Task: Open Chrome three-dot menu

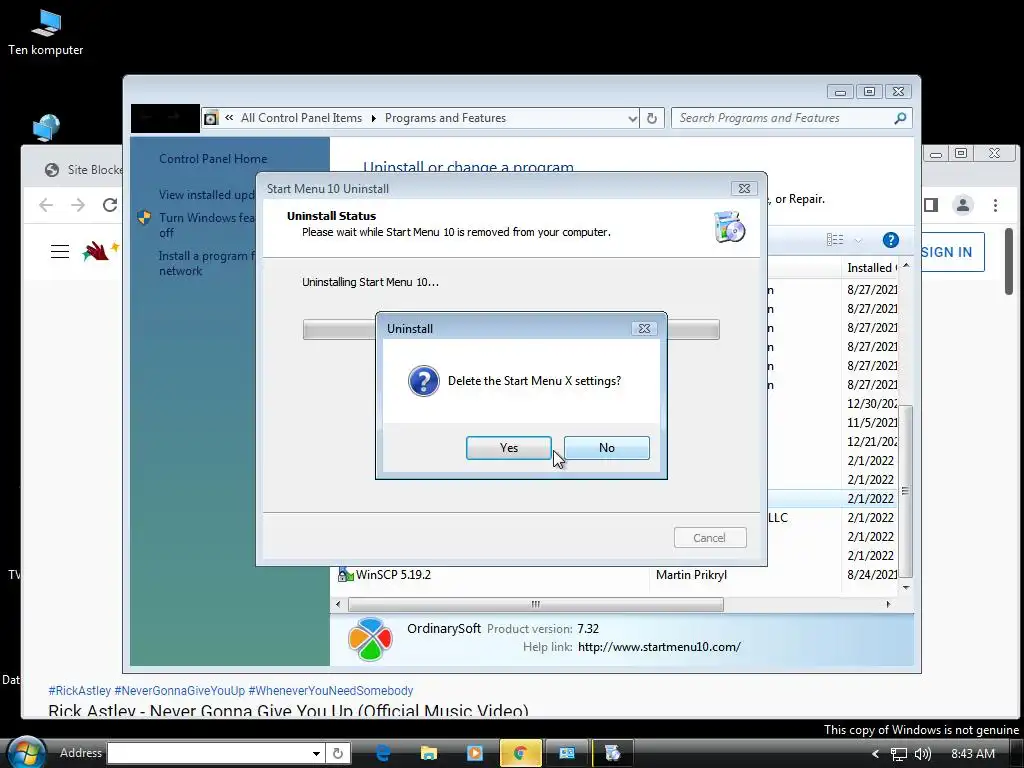Action: [x=995, y=205]
